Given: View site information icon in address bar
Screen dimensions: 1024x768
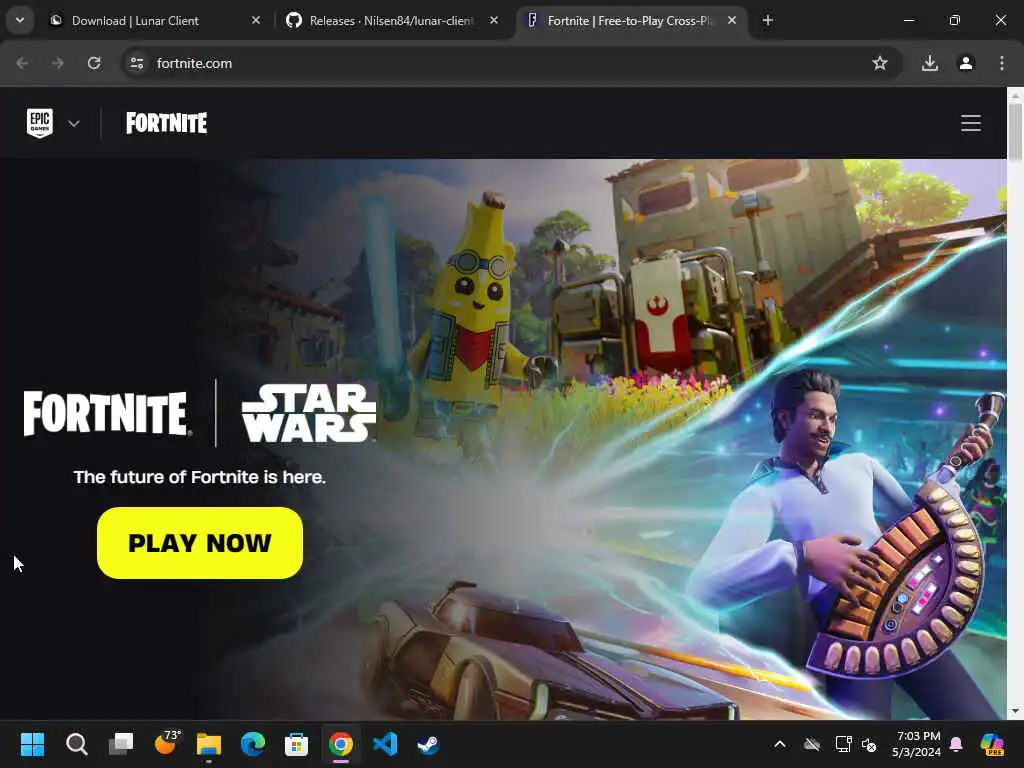Looking at the screenshot, I should point(136,63).
